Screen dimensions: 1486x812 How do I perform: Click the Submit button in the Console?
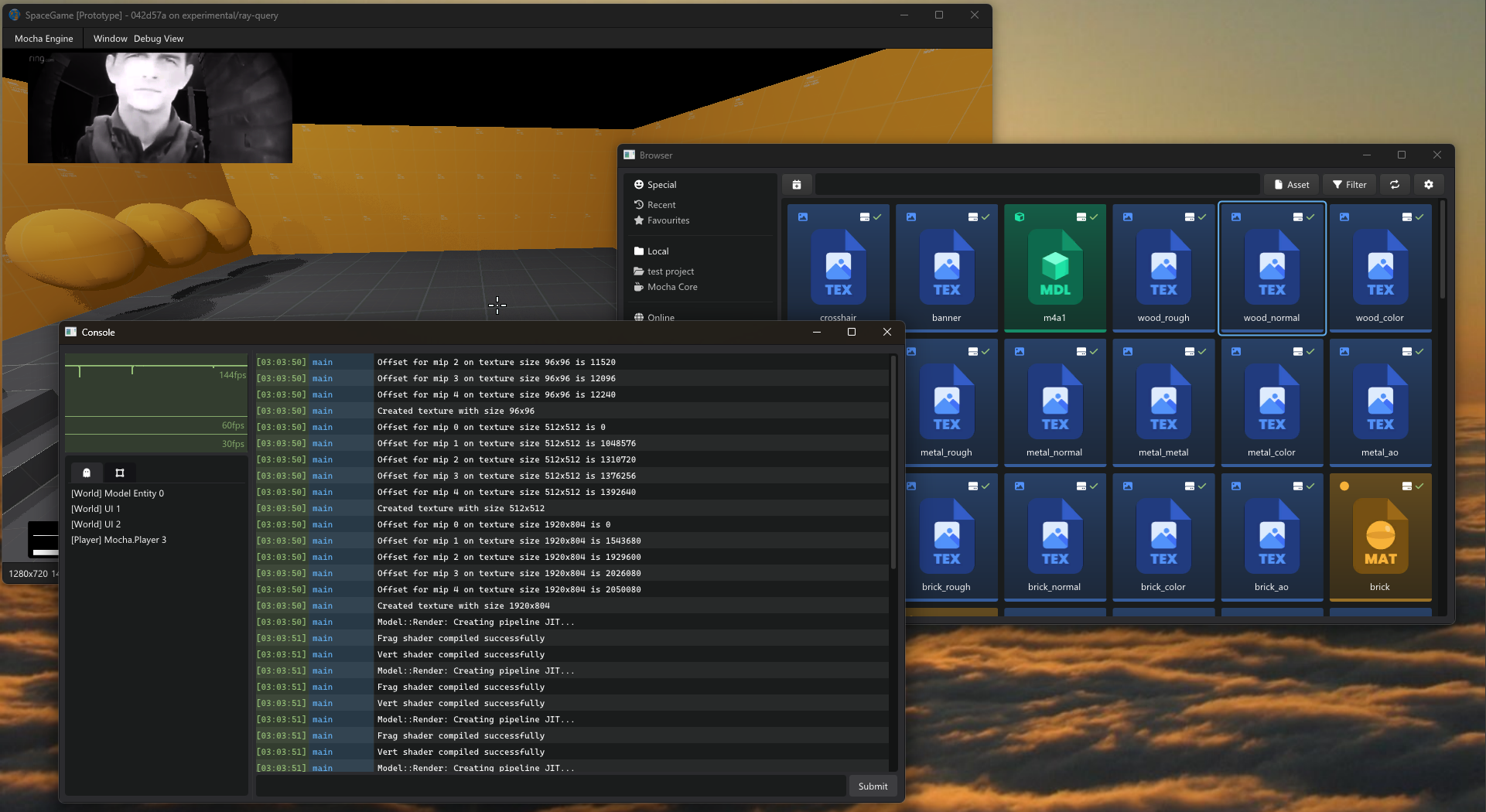pyautogui.click(x=873, y=786)
